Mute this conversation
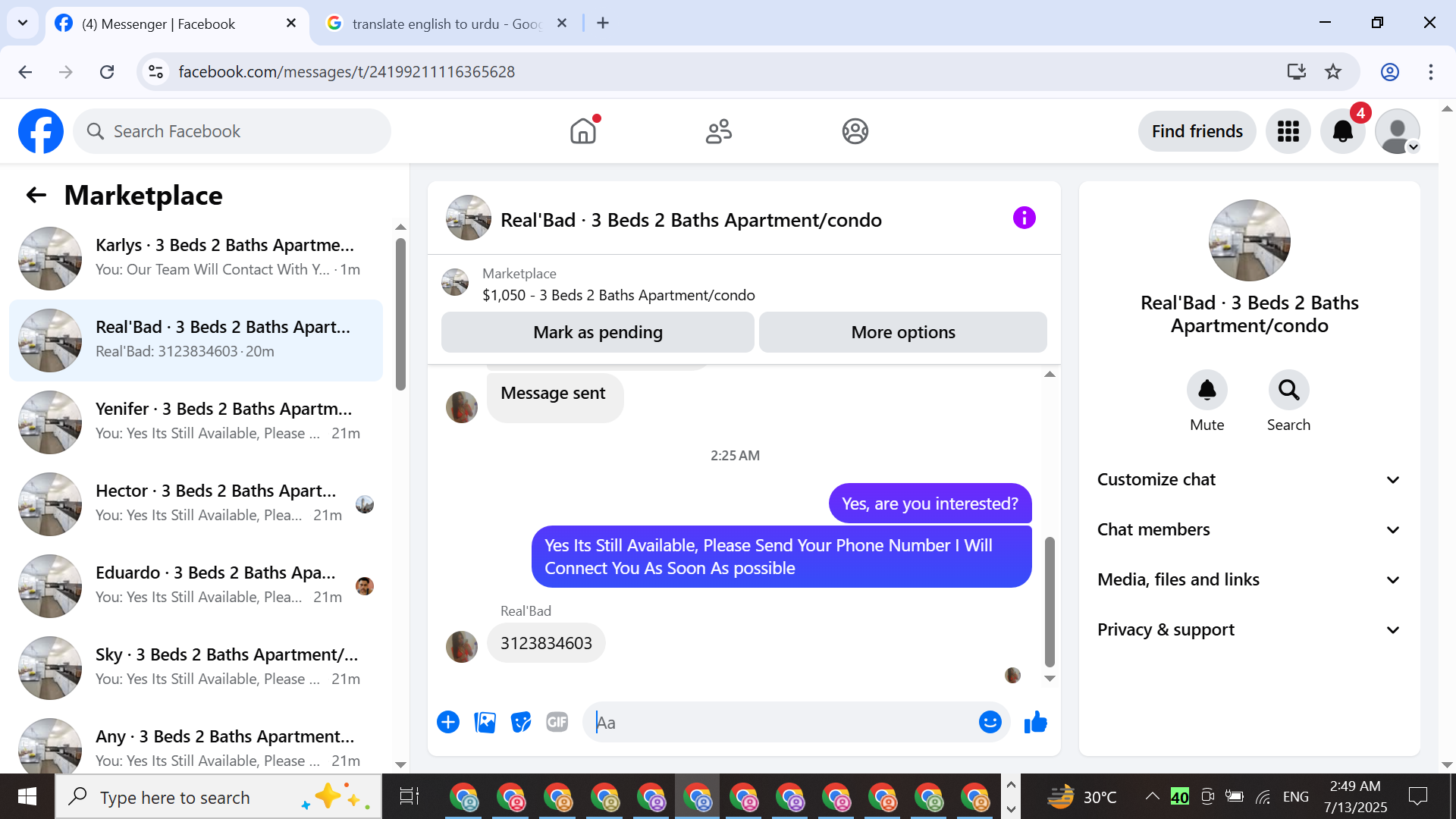This screenshot has height=819, width=1456. pyautogui.click(x=1207, y=391)
